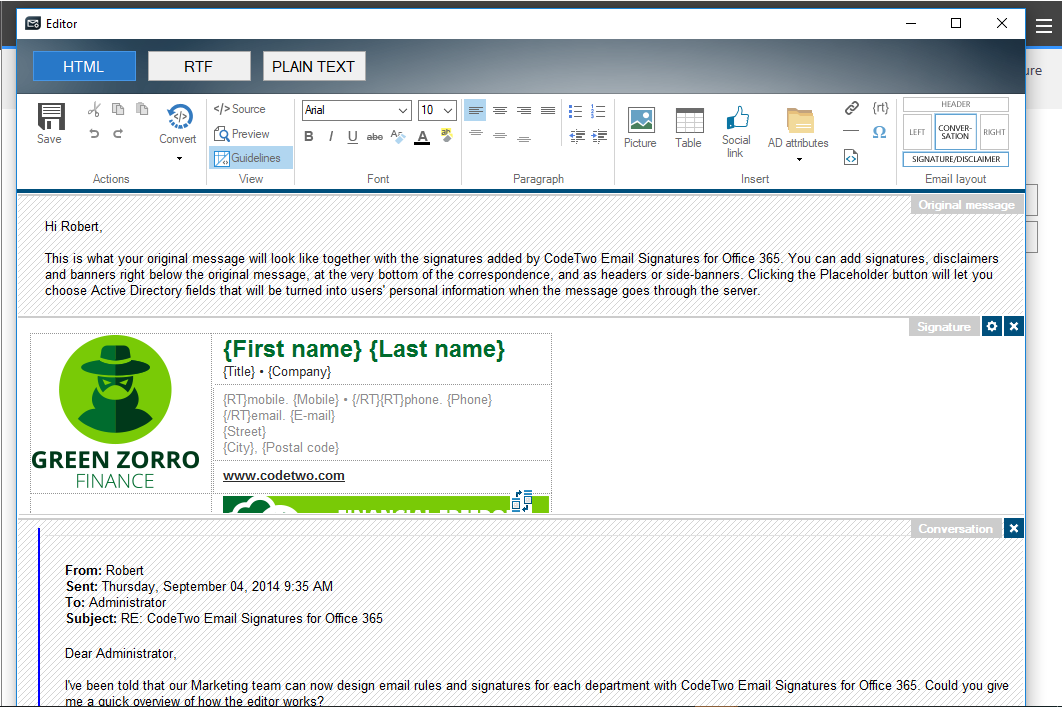This screenshot has width=1062, height=707.
Task: Decrease paragraph indent
Action: tap(577, 136)
